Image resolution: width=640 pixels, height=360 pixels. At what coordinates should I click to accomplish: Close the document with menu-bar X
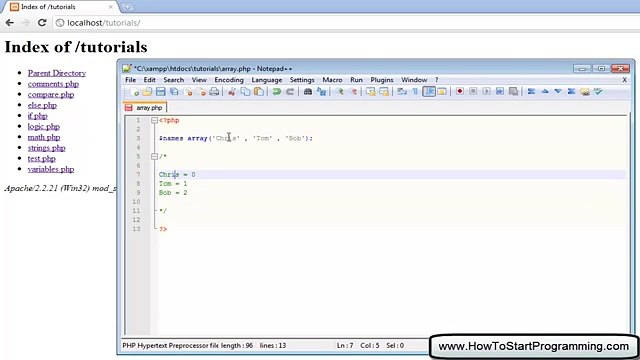[624, 80]
